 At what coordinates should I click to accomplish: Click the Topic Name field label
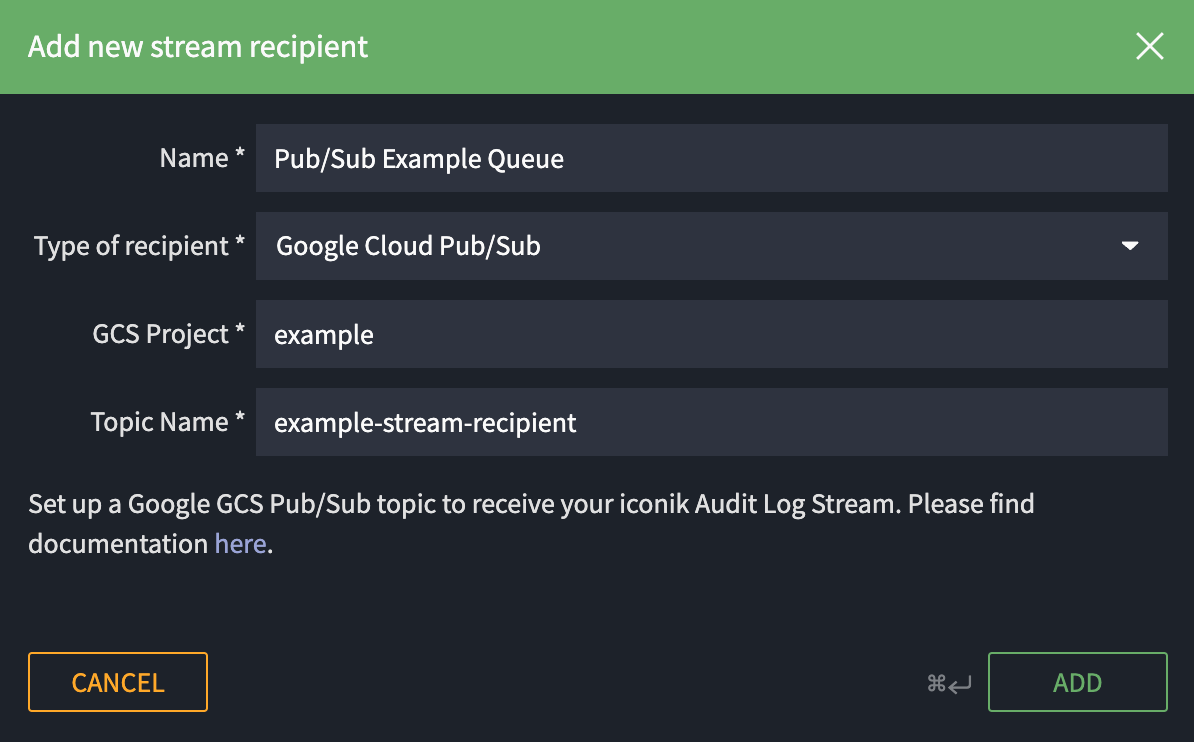[168, 421]
